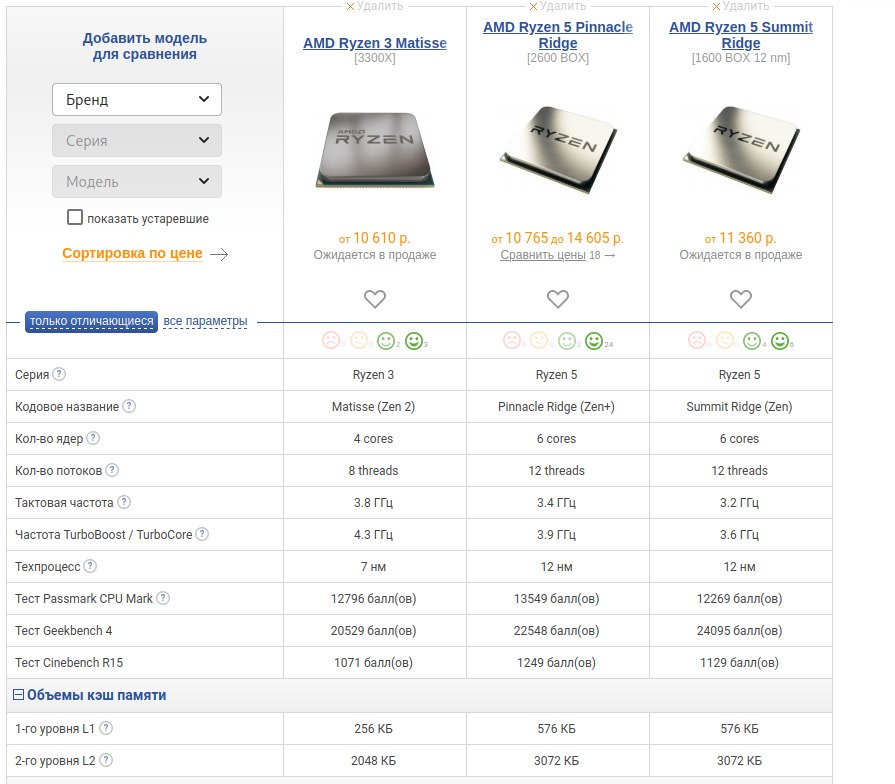Remove Ryzen 5 Summit Ridge with Удалить
Viewport: 895px width, 784px height.
pos(740,6)
